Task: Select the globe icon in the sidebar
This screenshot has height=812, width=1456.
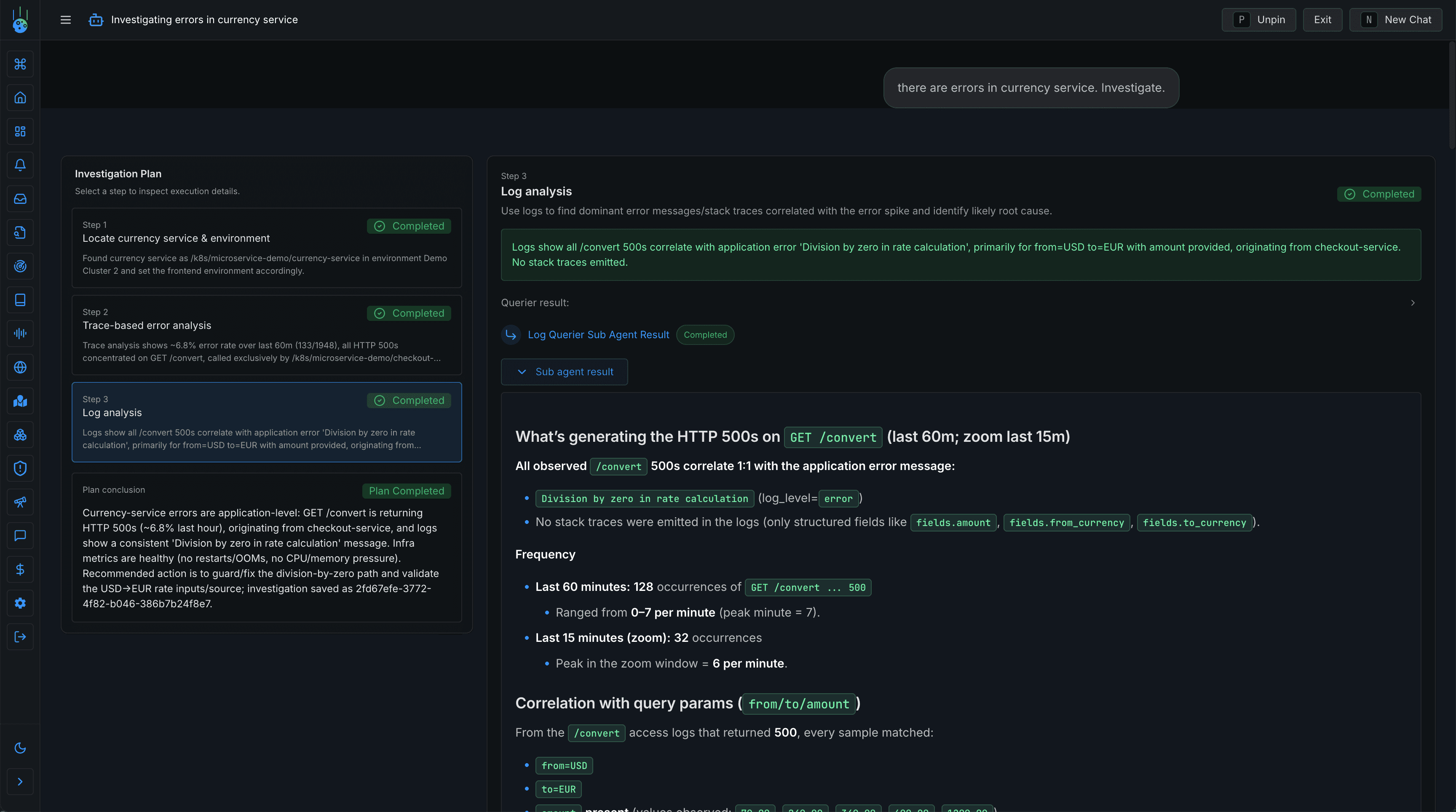Action: [20, 367]
